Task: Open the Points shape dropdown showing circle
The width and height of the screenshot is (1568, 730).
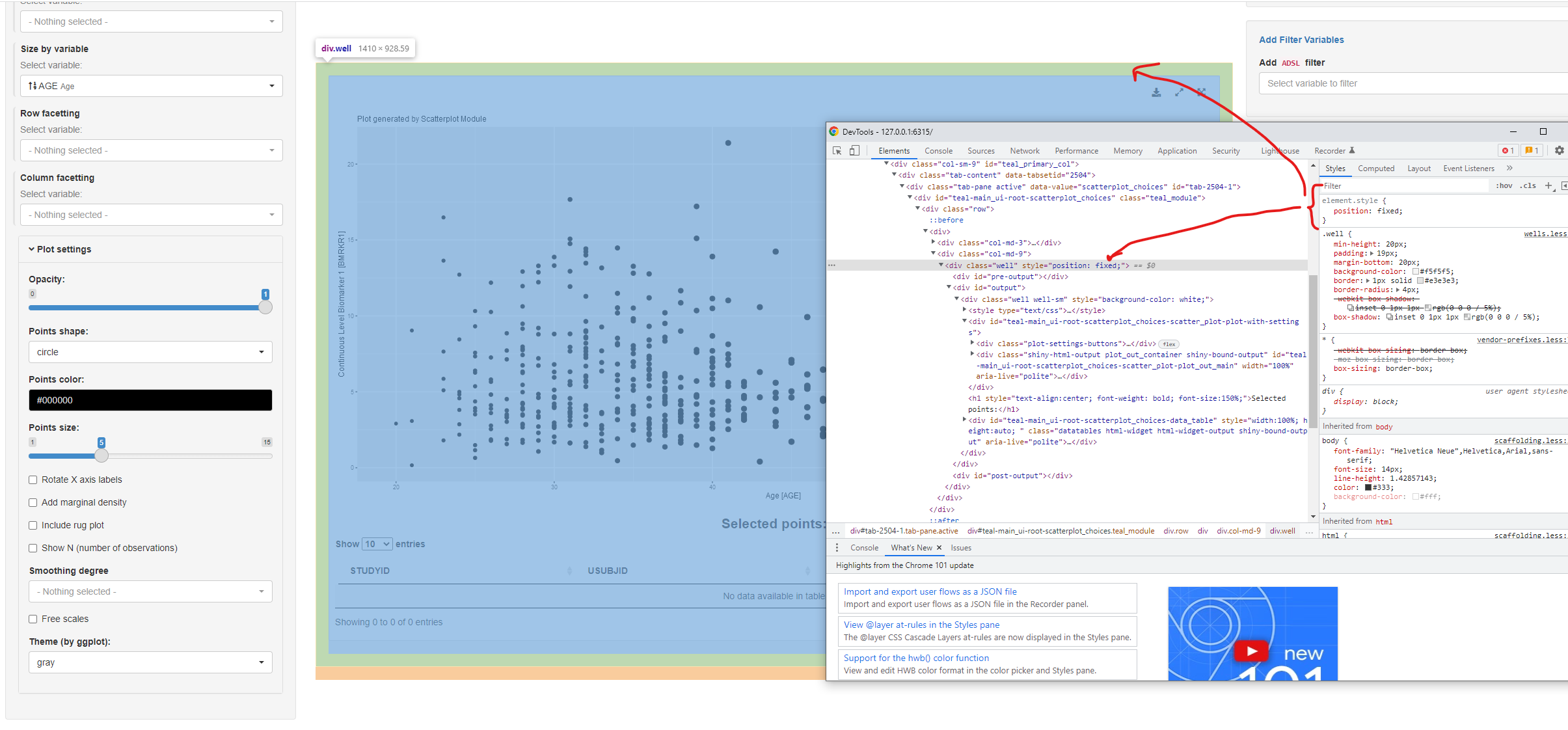Action: 150,352
